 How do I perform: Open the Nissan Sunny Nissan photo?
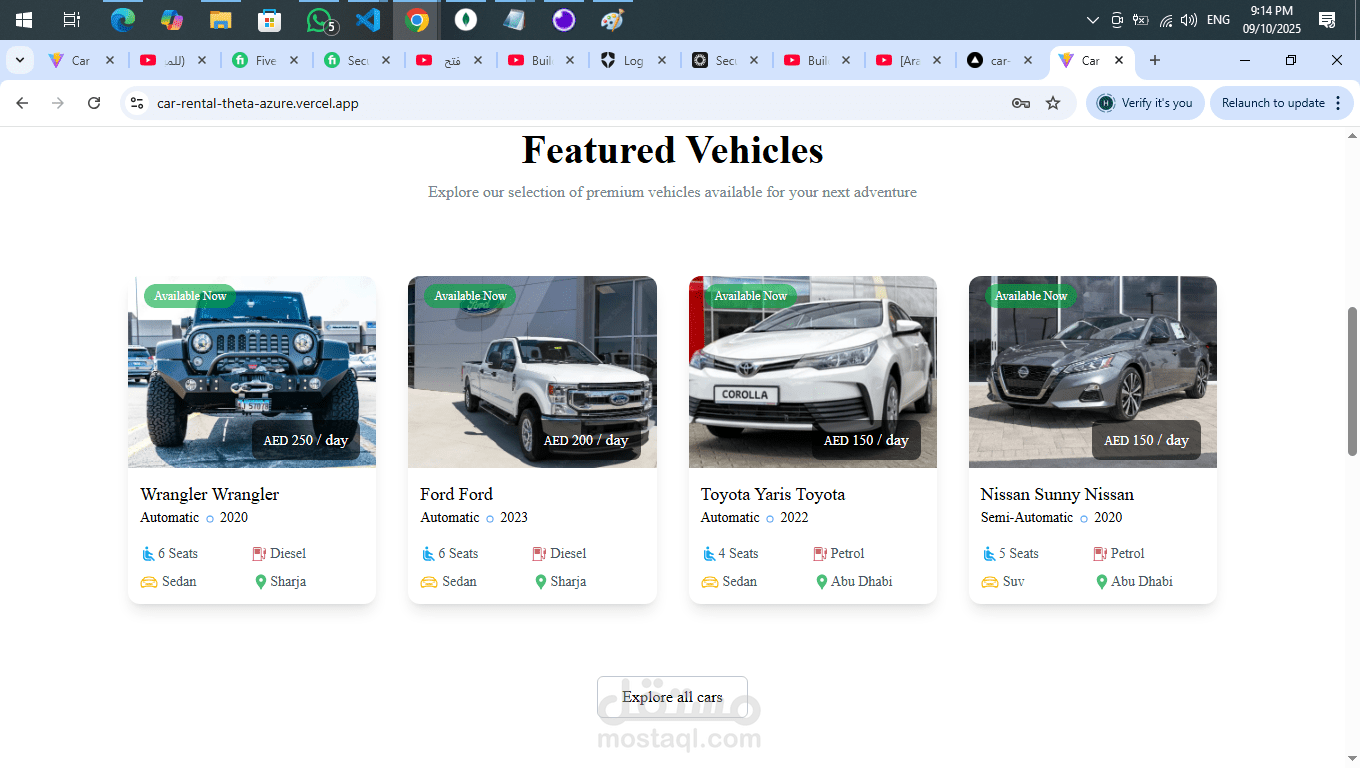[x=1093, y=372]
